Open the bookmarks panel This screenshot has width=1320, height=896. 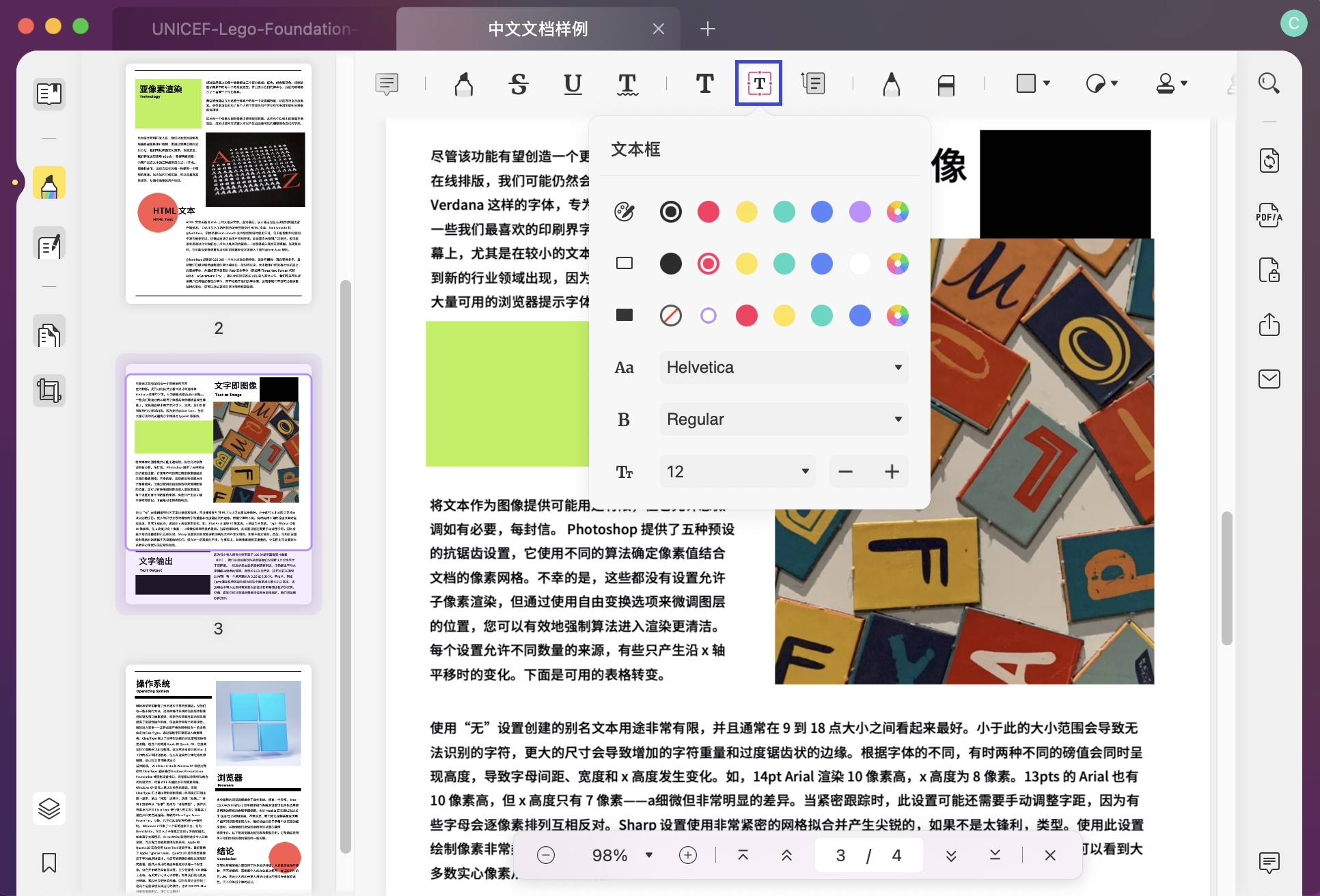point(49,863)
